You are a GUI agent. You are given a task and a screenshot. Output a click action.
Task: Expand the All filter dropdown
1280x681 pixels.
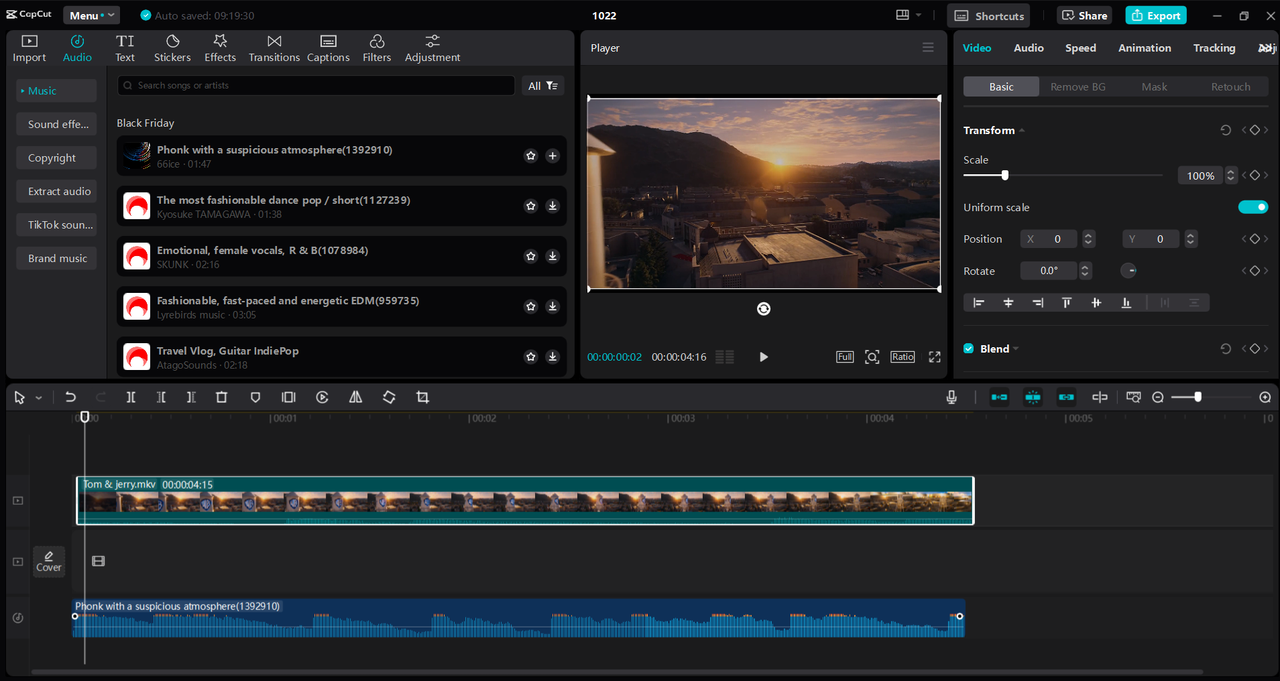[543, 86]
